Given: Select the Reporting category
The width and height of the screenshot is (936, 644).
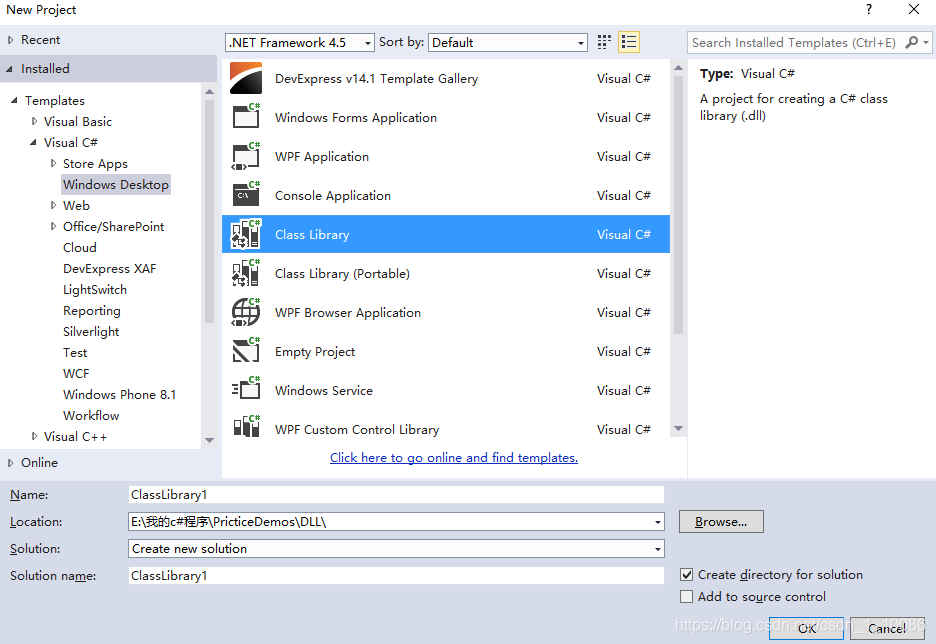Looking at the screenshot, I should tap(92, 310).
